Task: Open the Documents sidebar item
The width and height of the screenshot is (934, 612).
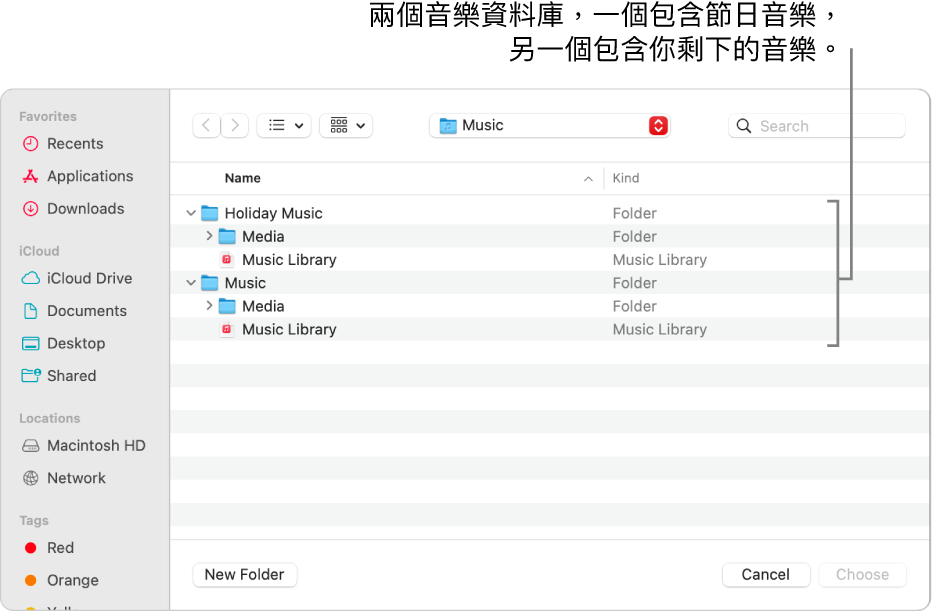Action: click(x=87, y=311)
